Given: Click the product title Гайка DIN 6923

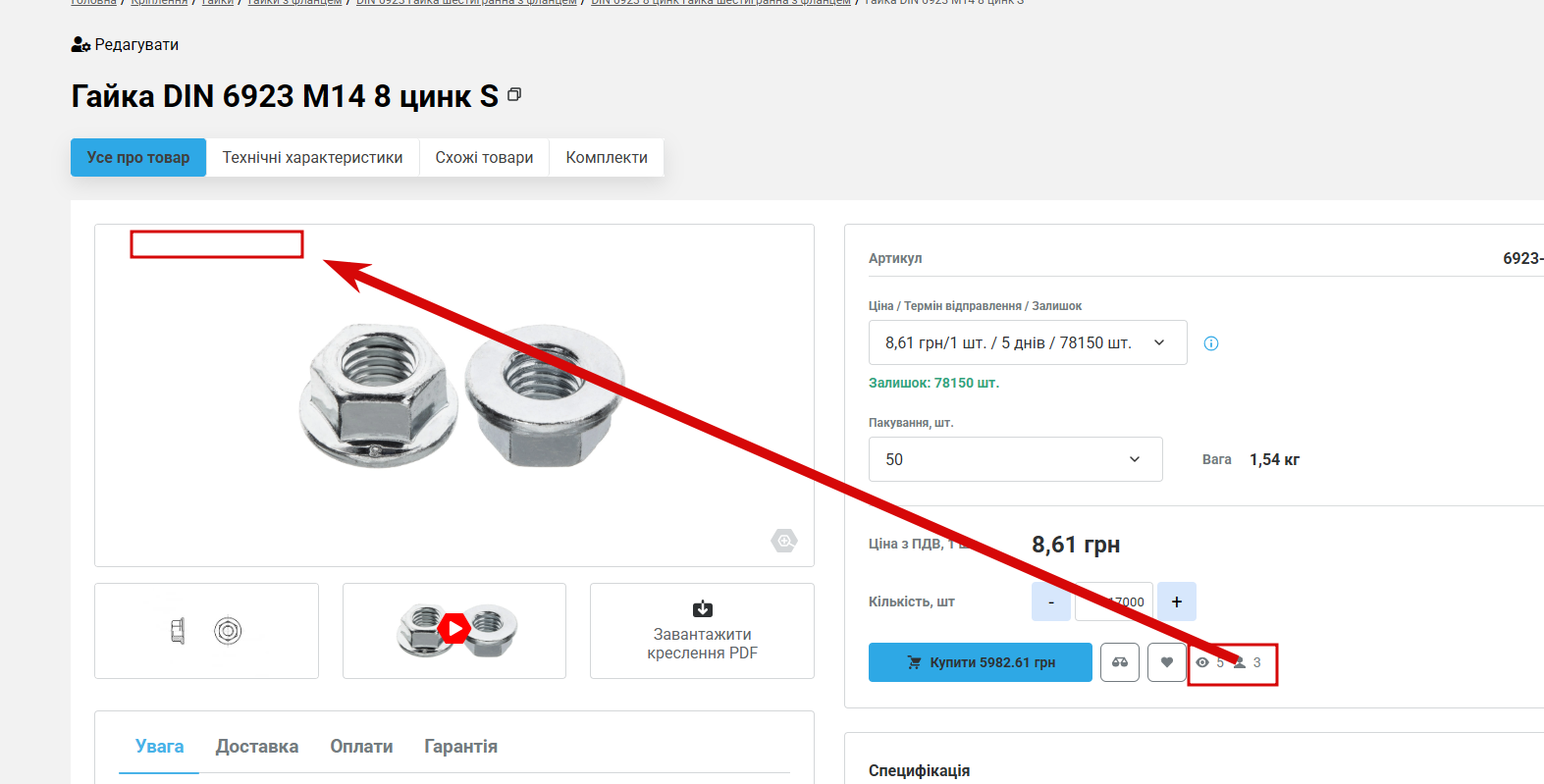Looking at the screenshot, I should click(x=285, y=96).
